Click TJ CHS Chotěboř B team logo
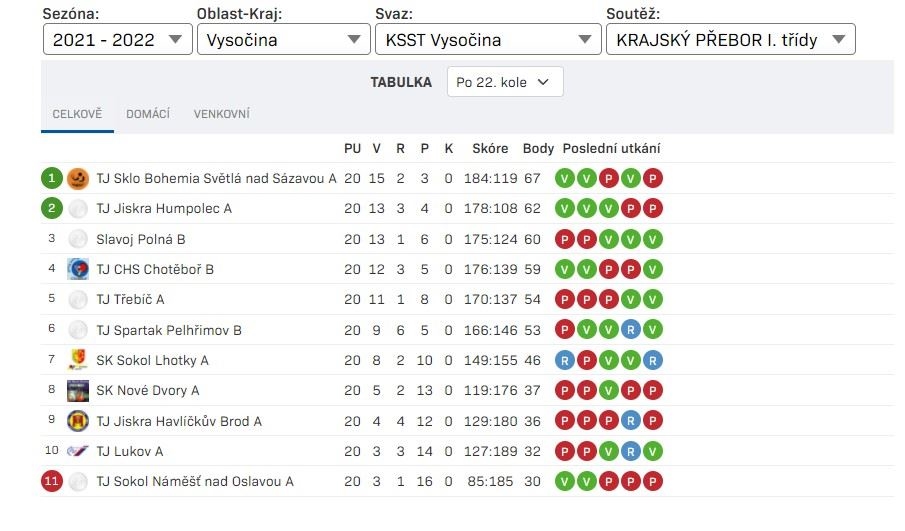Image resolution: width=905 pixels, height=531 pixels. coord(78,269)
